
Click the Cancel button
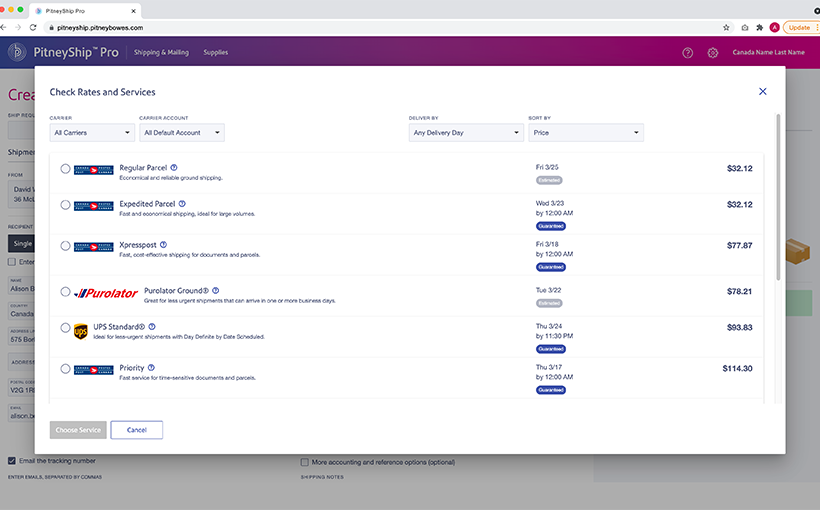[x=136, y=430]
